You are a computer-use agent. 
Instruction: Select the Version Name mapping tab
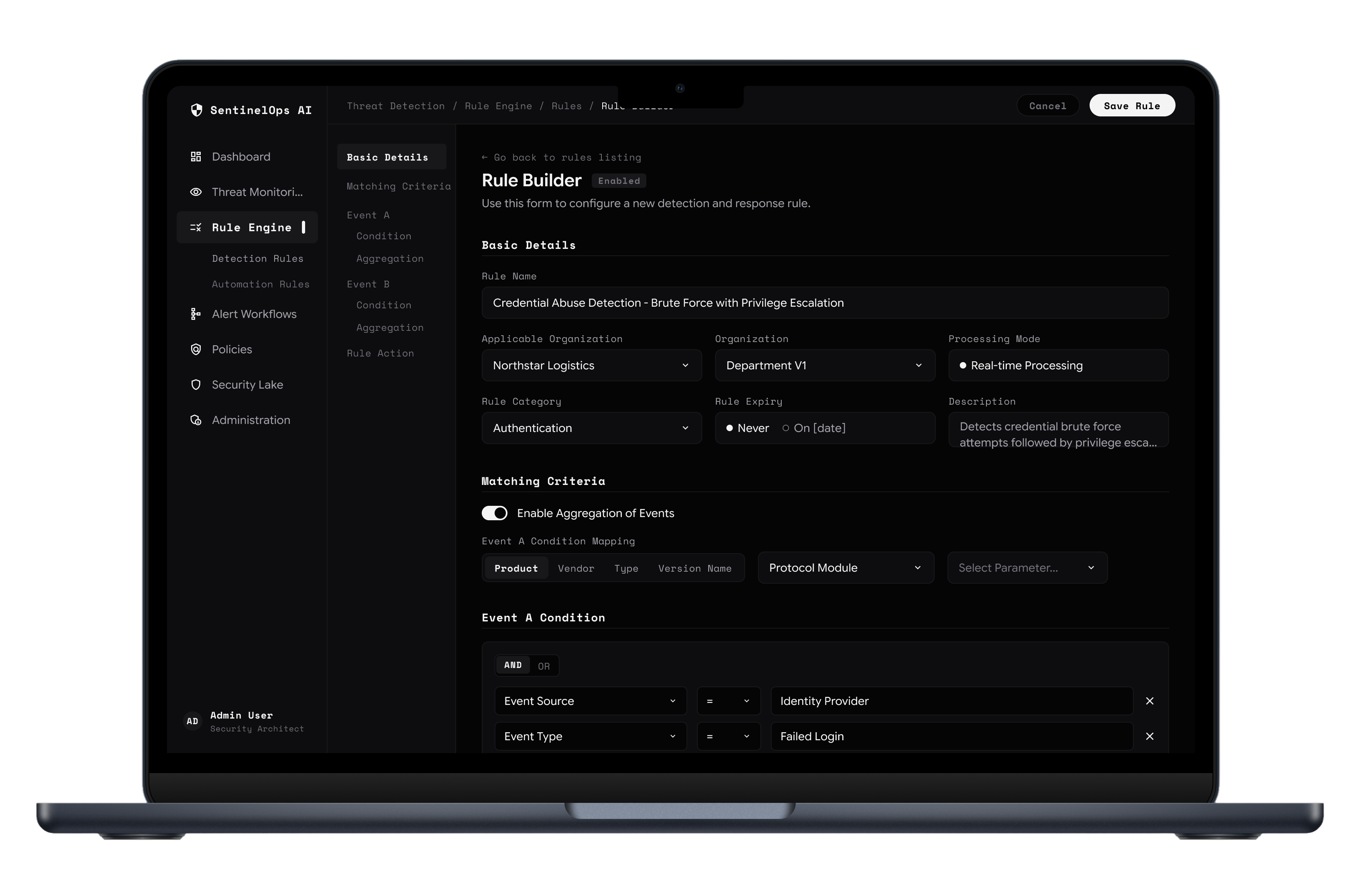pyautogui.click(x=695, y=568)
